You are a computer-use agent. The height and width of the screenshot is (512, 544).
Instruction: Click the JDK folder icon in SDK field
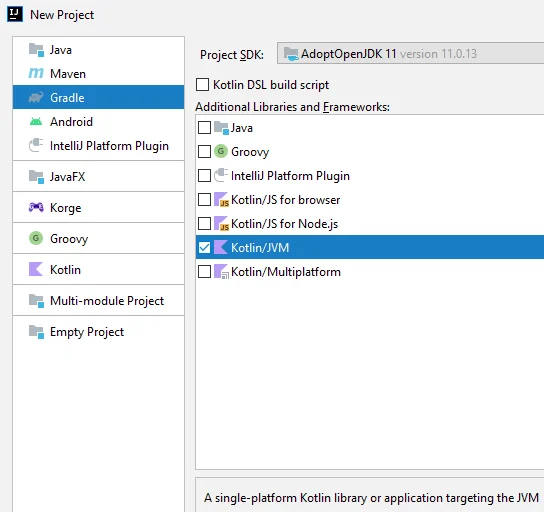[291, 54]
